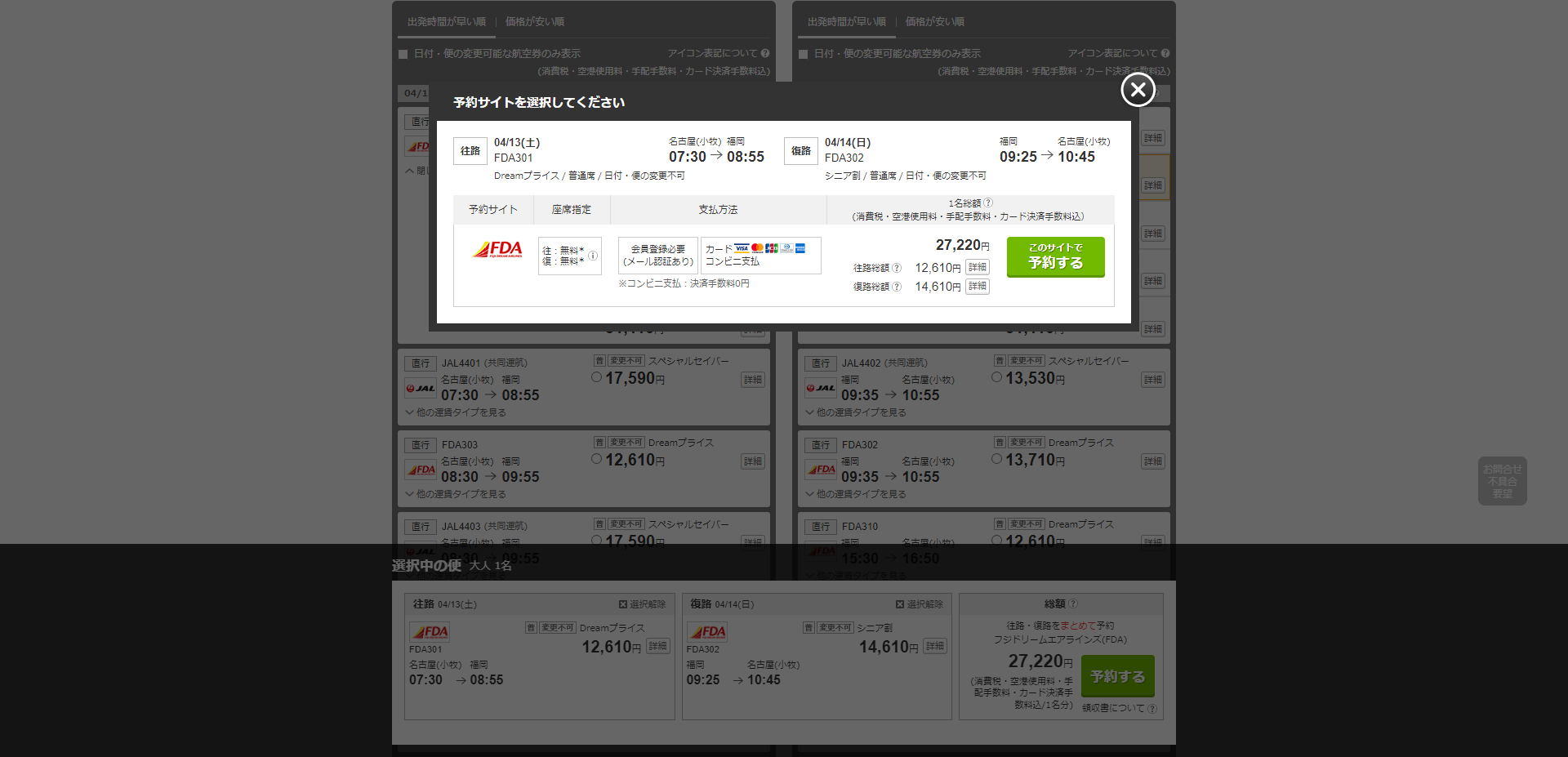Click the credit card brand icons
The width and height of the screenshot is (1568, 757).
(770, 248)
